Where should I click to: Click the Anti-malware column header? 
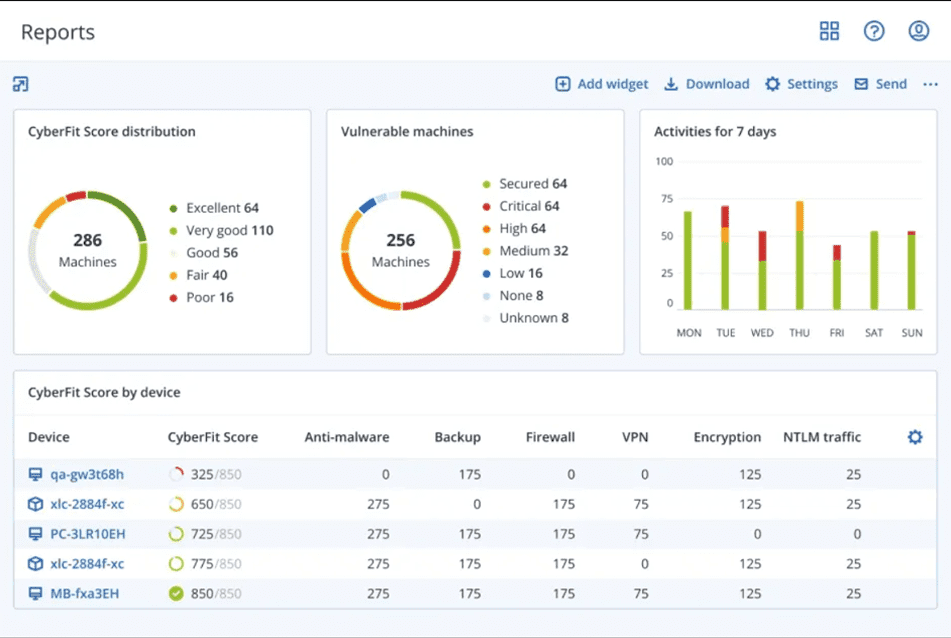click(x=346, y=437)
